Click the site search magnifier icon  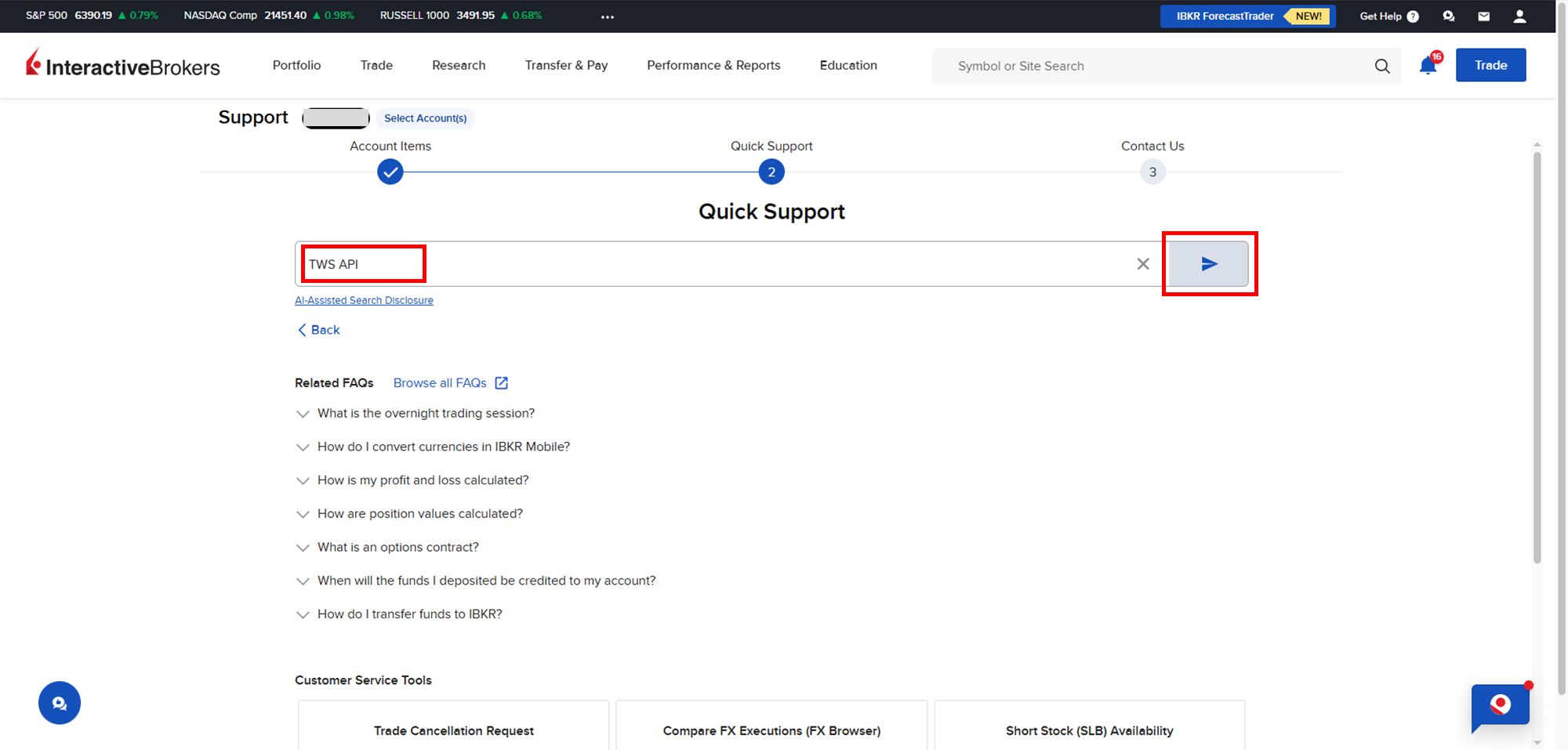click(1382, 67)
